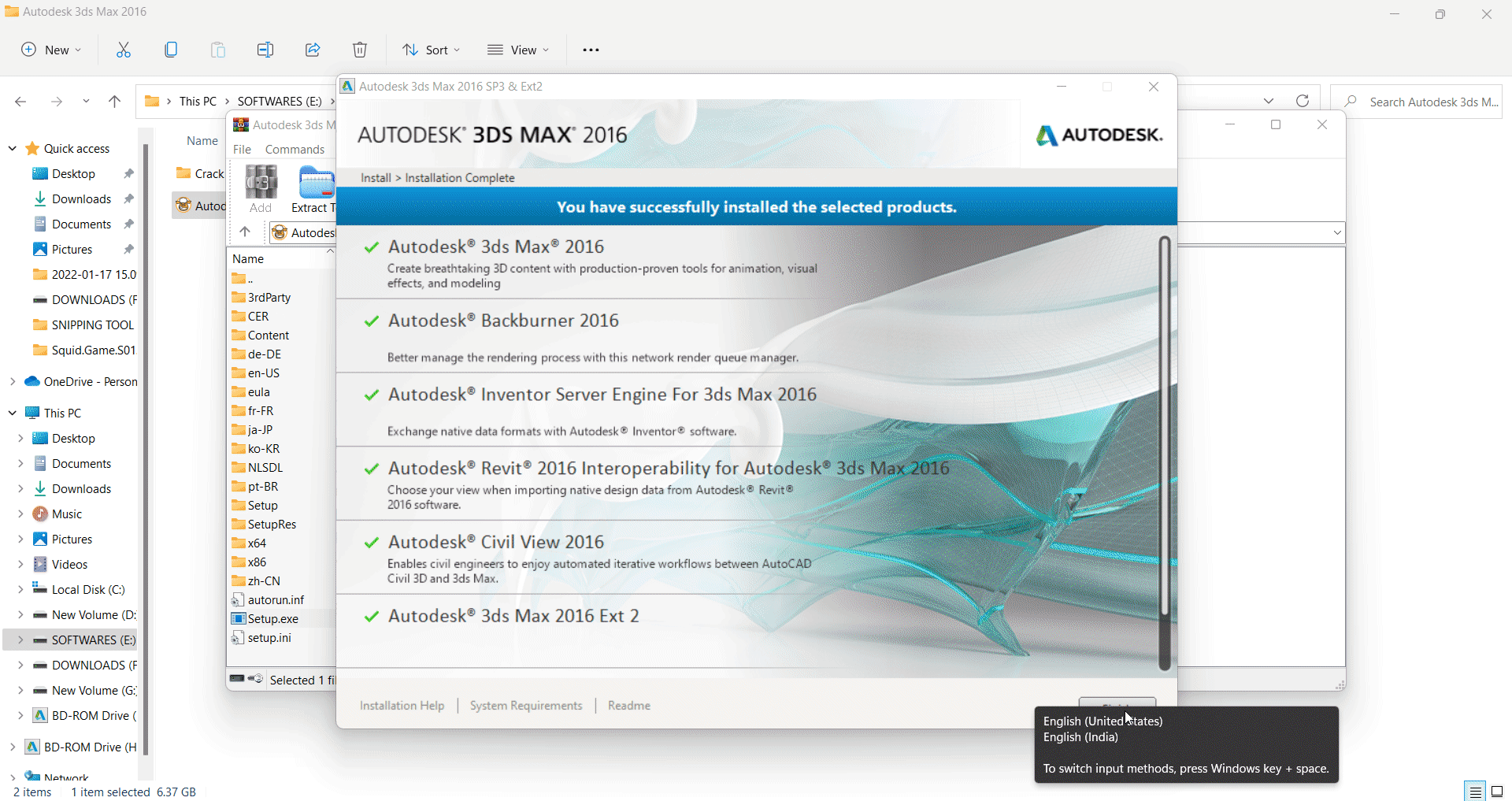Select the 3rdParty folder in WinRAR
This screenshot has height=801, width=1512.
[x=261, y=297]
